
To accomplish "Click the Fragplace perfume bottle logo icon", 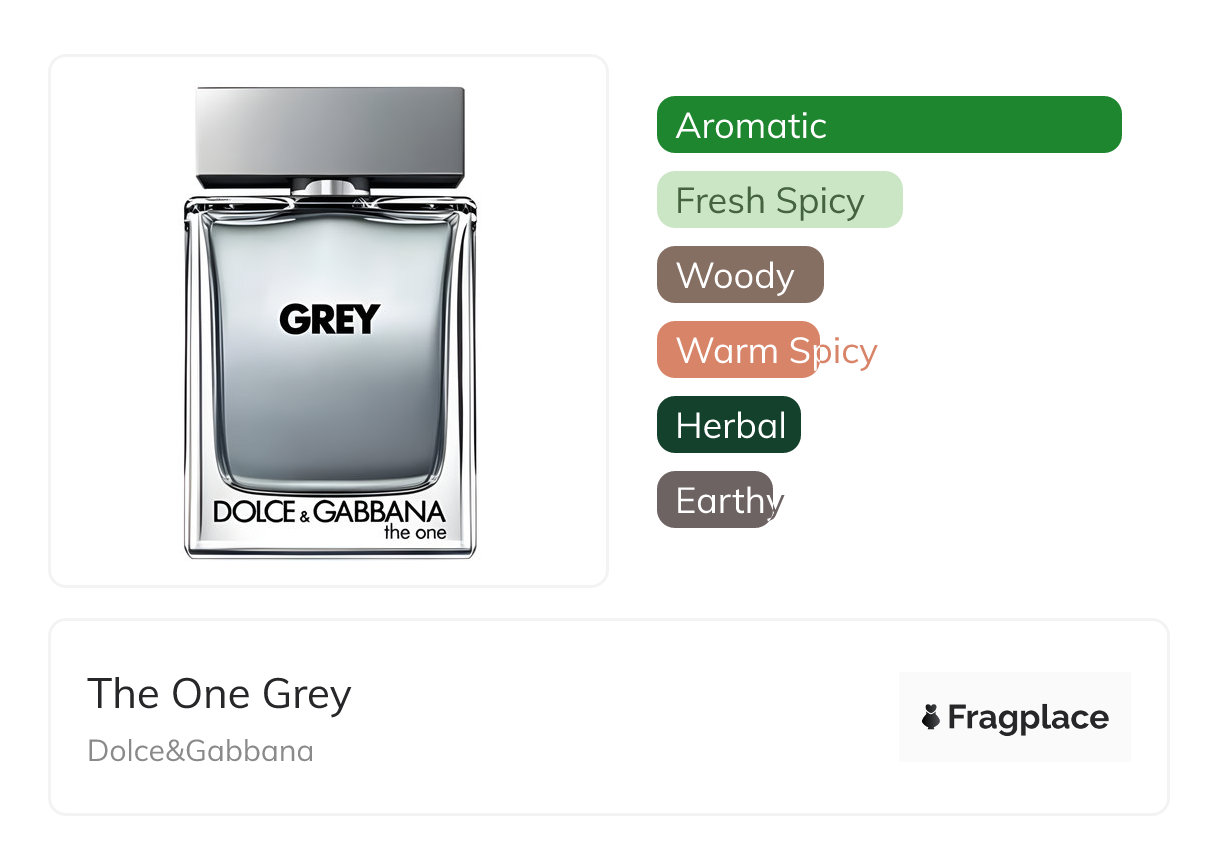I will coord(931,717).
